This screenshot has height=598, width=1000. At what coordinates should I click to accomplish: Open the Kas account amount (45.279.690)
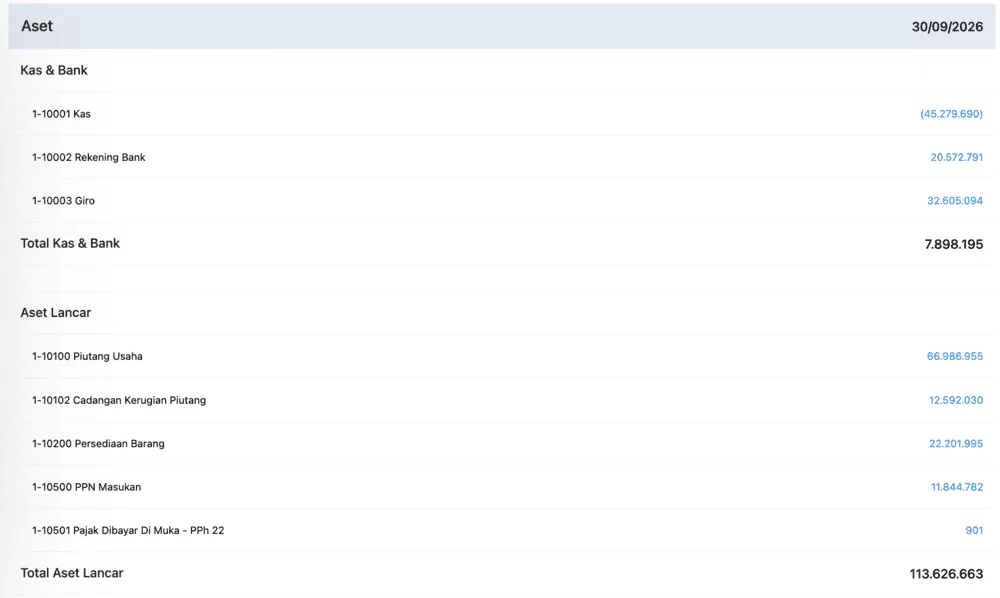coord(951,114)
